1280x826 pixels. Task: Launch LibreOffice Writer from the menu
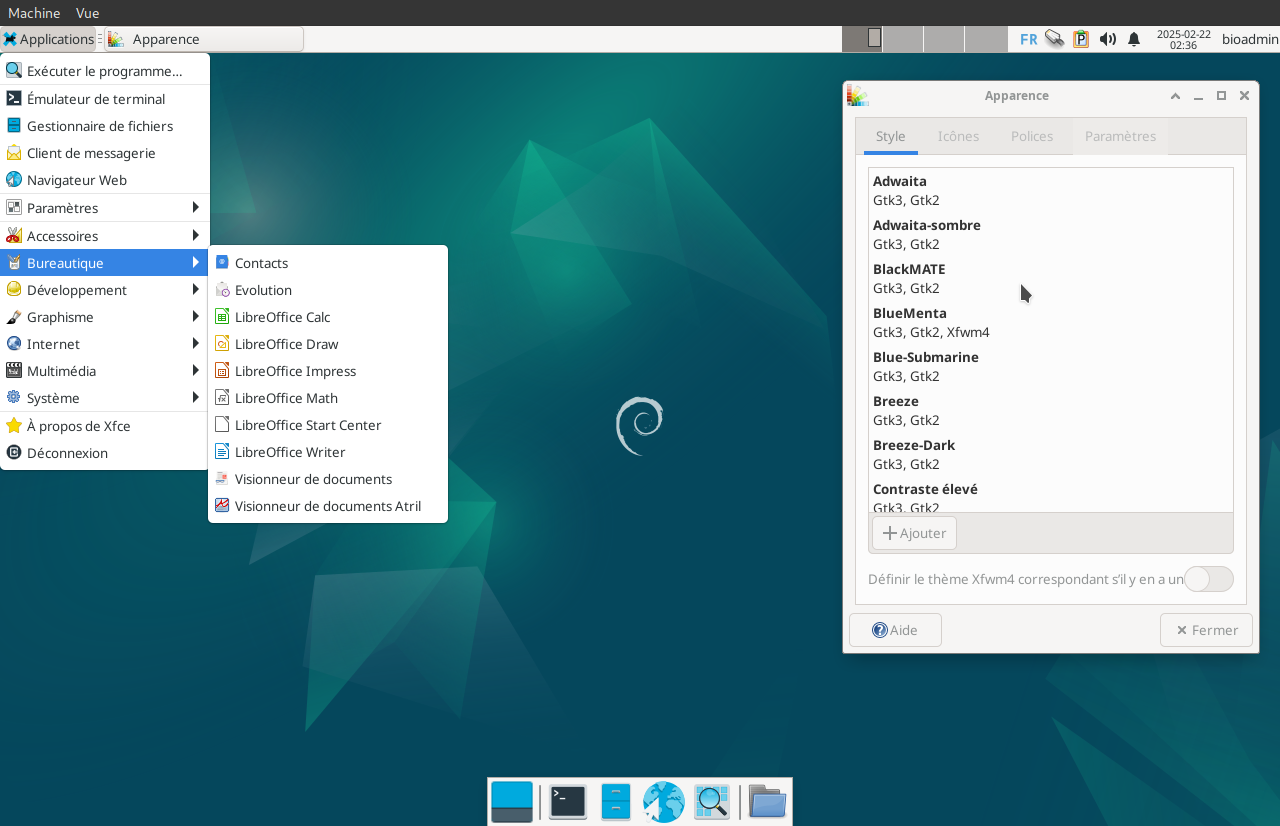click(x=290, y=452)
